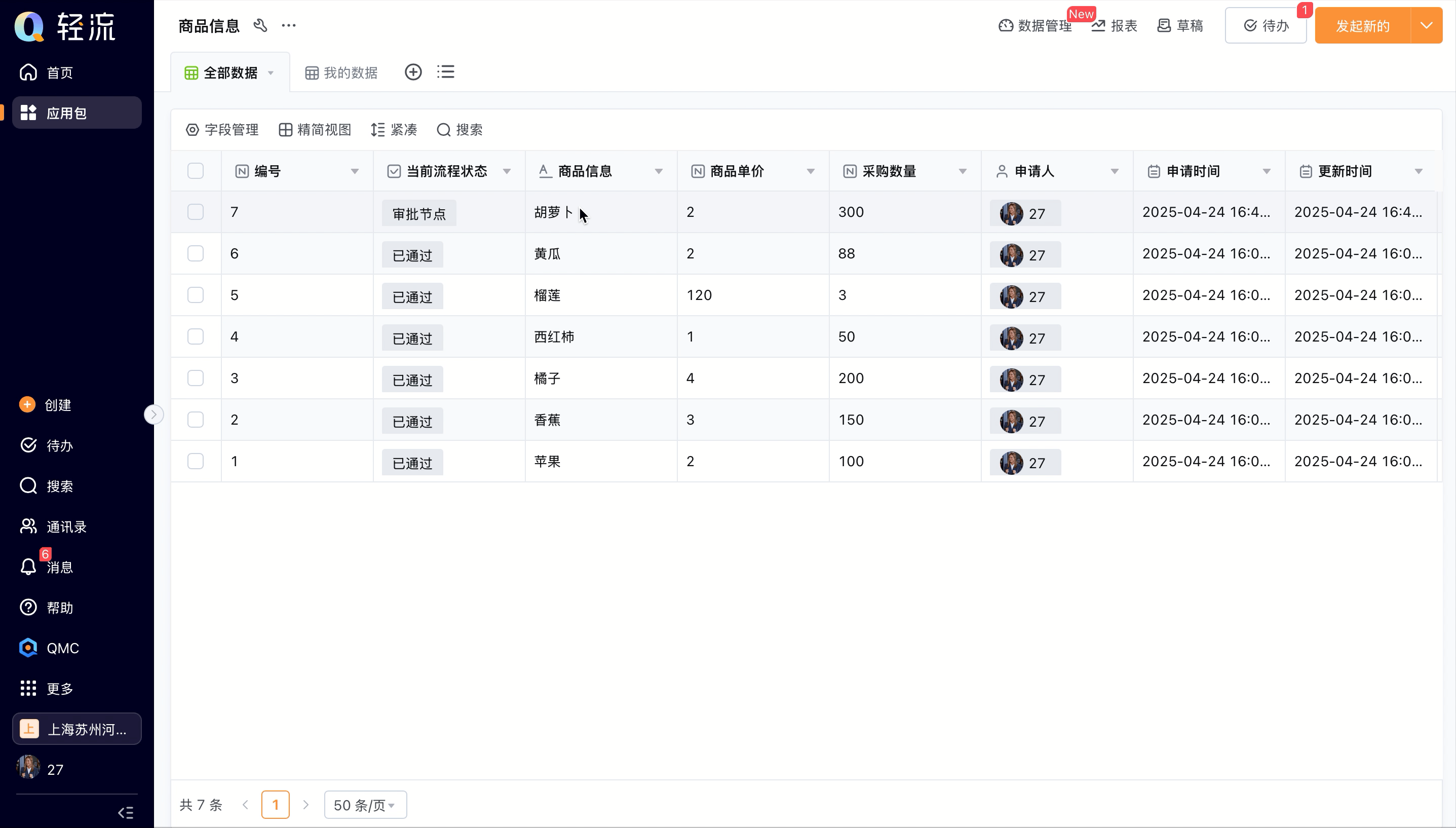Go to next page arrow
Viewport: 1456px width, 828px height.
coord(306,805)
